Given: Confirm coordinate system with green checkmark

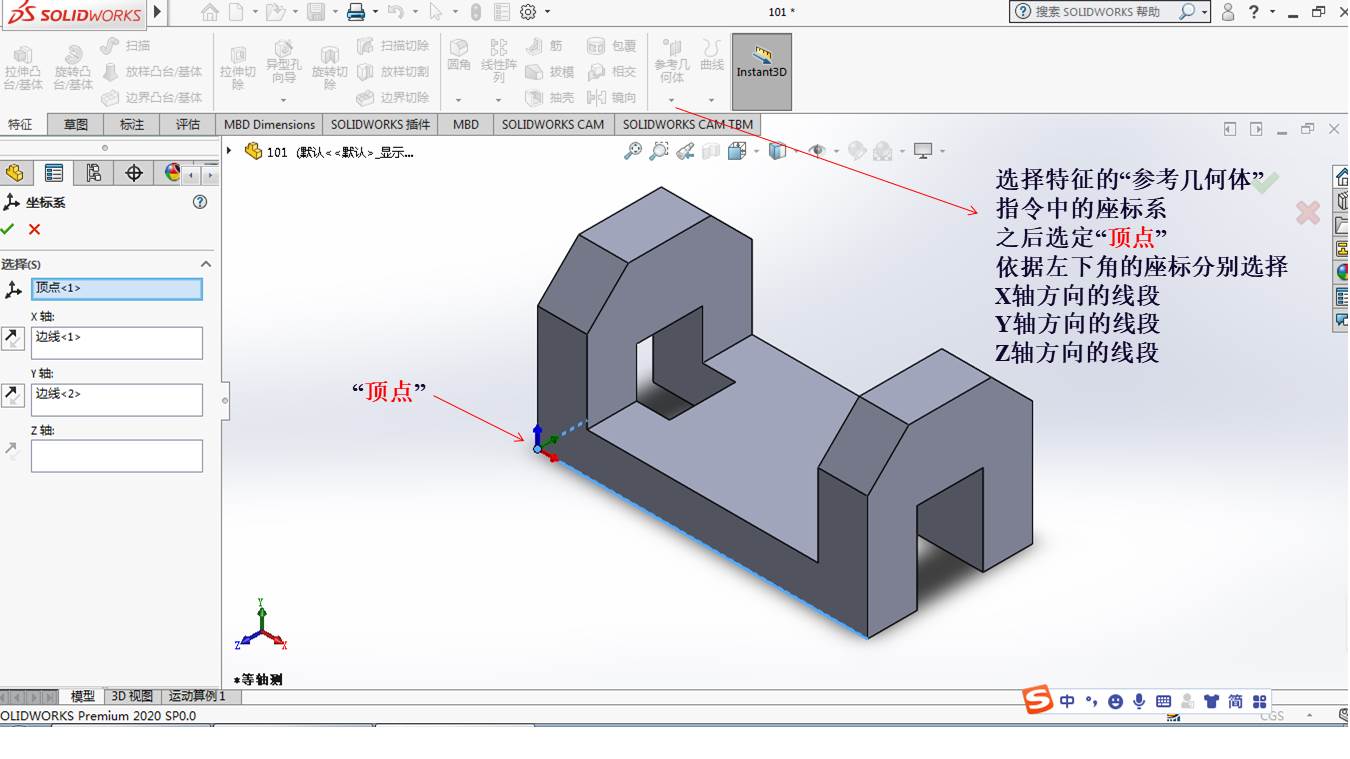Looking at the screenshot, I should click(8, 229).
